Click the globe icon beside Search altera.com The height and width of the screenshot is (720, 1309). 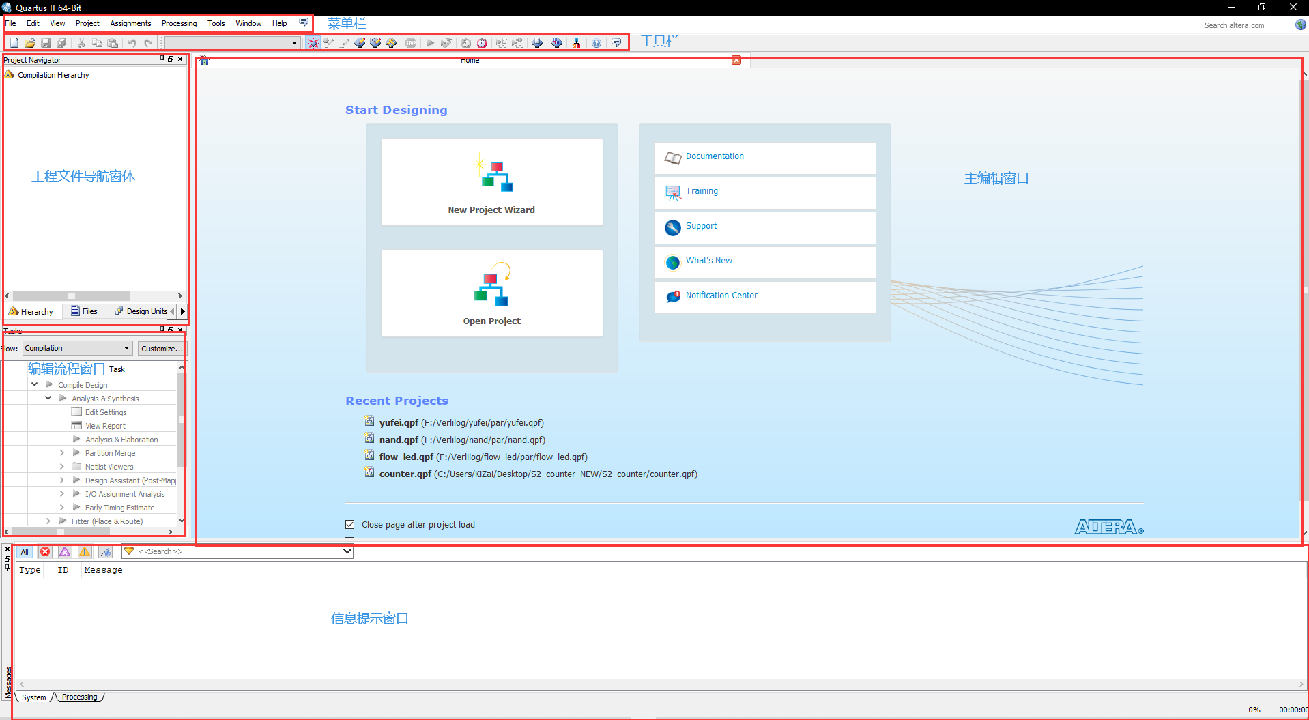click(x=1299, y=24)
